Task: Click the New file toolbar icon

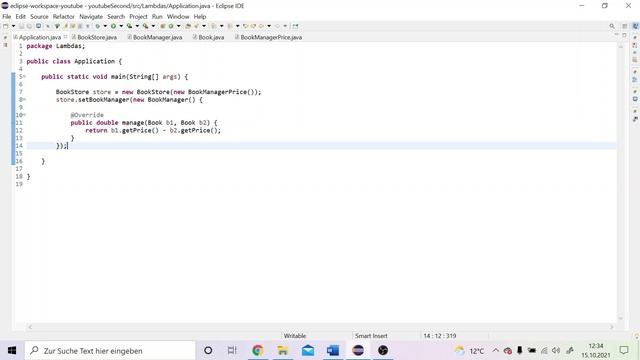Action: pos(6,26)
